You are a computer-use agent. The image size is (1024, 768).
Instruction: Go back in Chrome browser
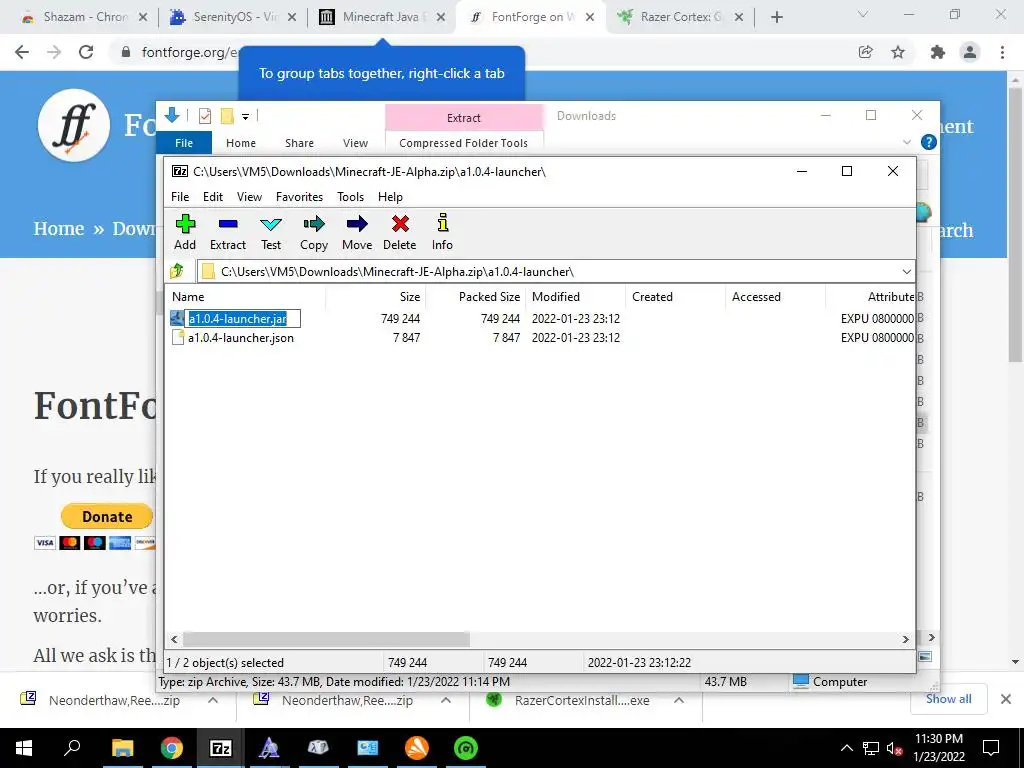(x=22, y=52)
